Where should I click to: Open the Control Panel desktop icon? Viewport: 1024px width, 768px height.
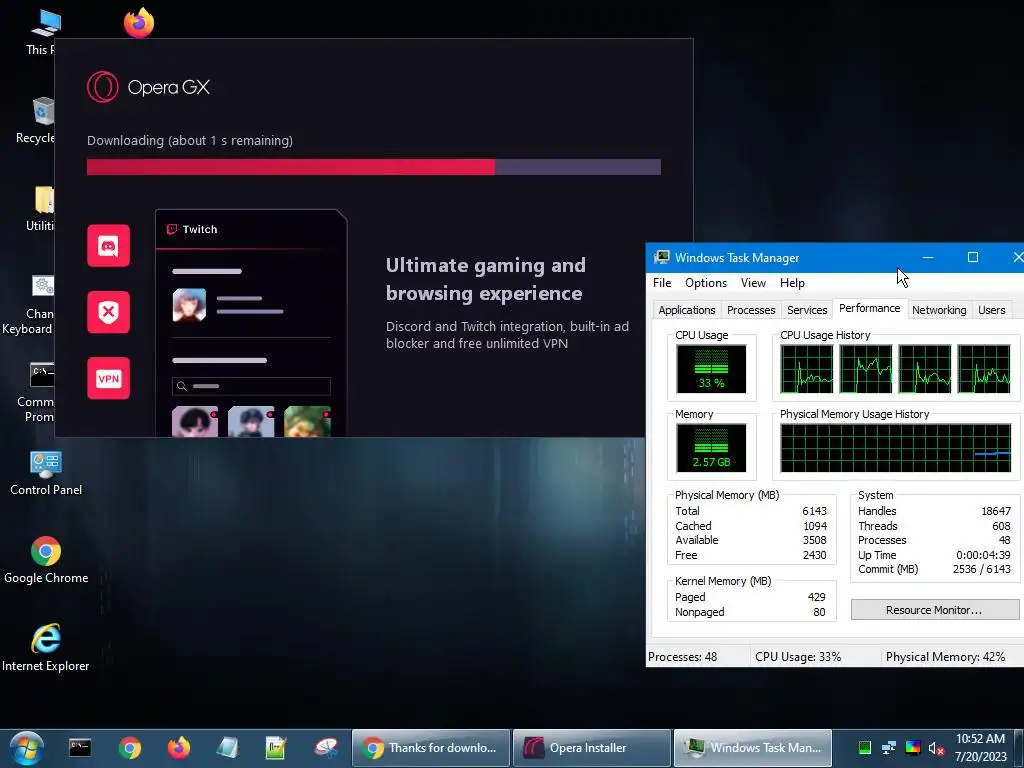point(46,473)
